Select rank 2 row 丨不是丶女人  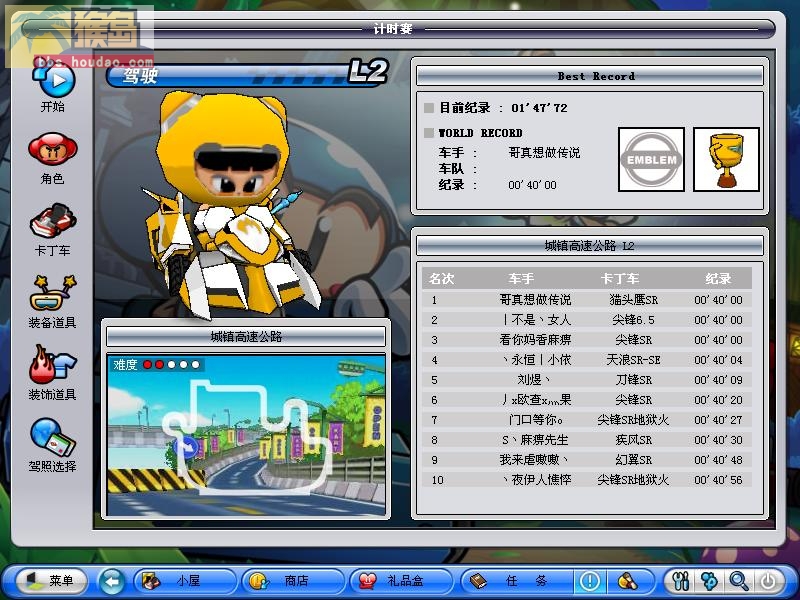[x=587, y=320]
